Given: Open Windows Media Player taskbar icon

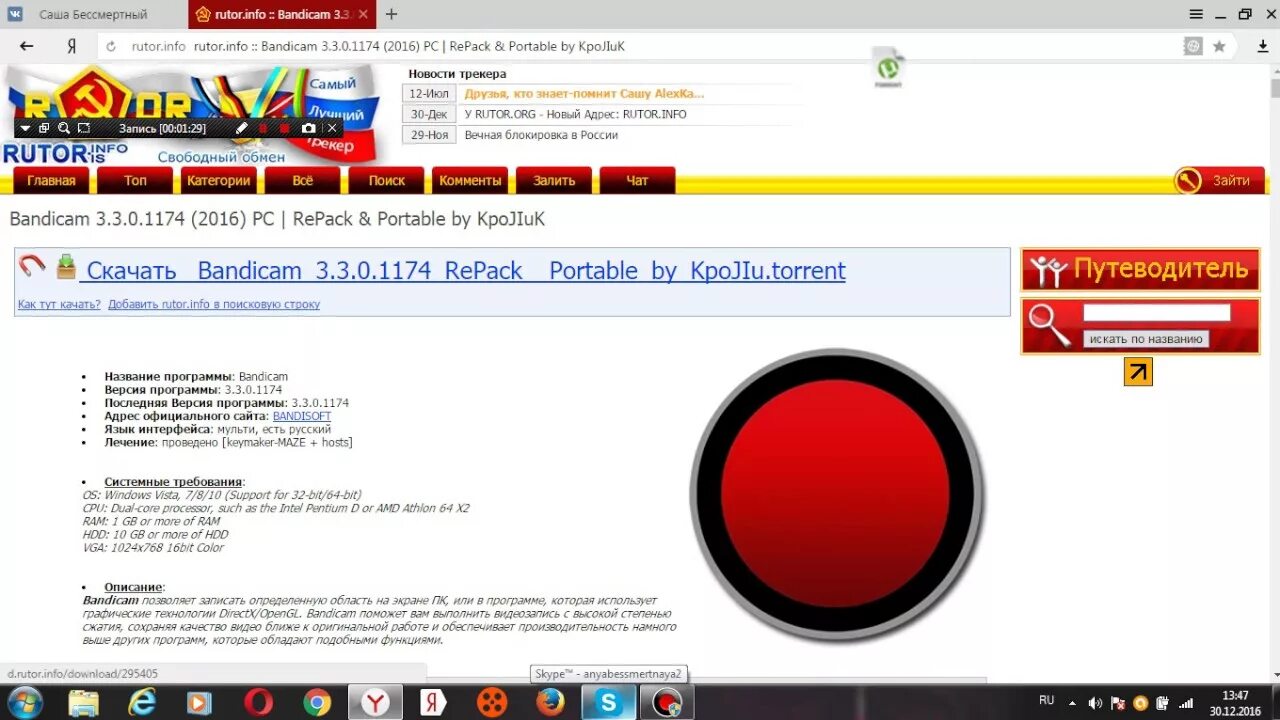Looking at the screenshot, I should tap(200, 703).
